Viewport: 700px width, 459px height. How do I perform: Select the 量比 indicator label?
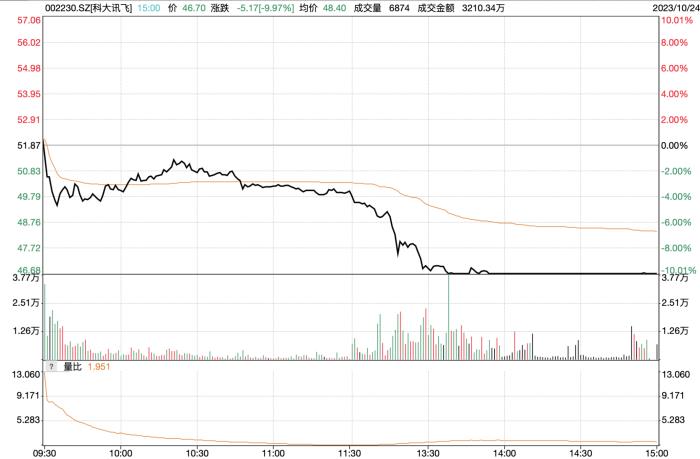[x=72, y=367]
